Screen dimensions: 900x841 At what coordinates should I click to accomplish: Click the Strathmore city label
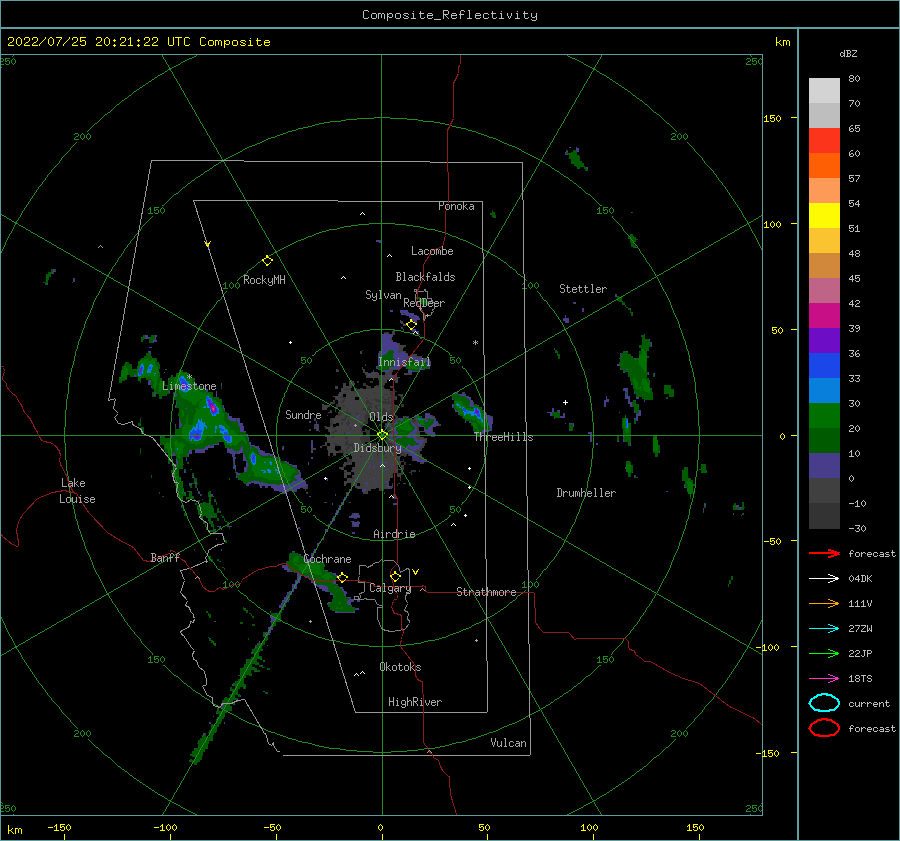pyautogui.click(x=486, y=592)
